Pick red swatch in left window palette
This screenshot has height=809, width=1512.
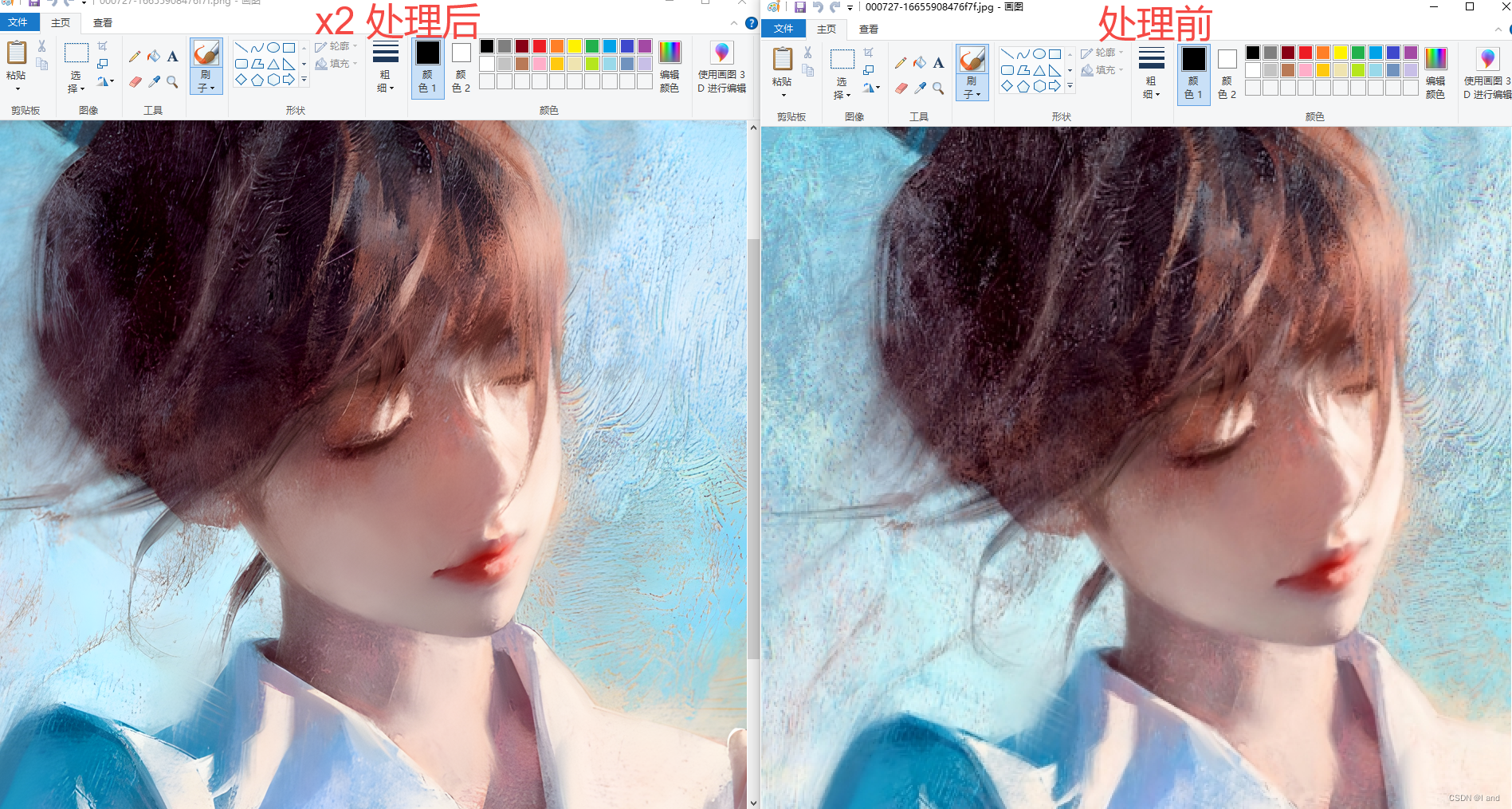click(x=540, y=46)
